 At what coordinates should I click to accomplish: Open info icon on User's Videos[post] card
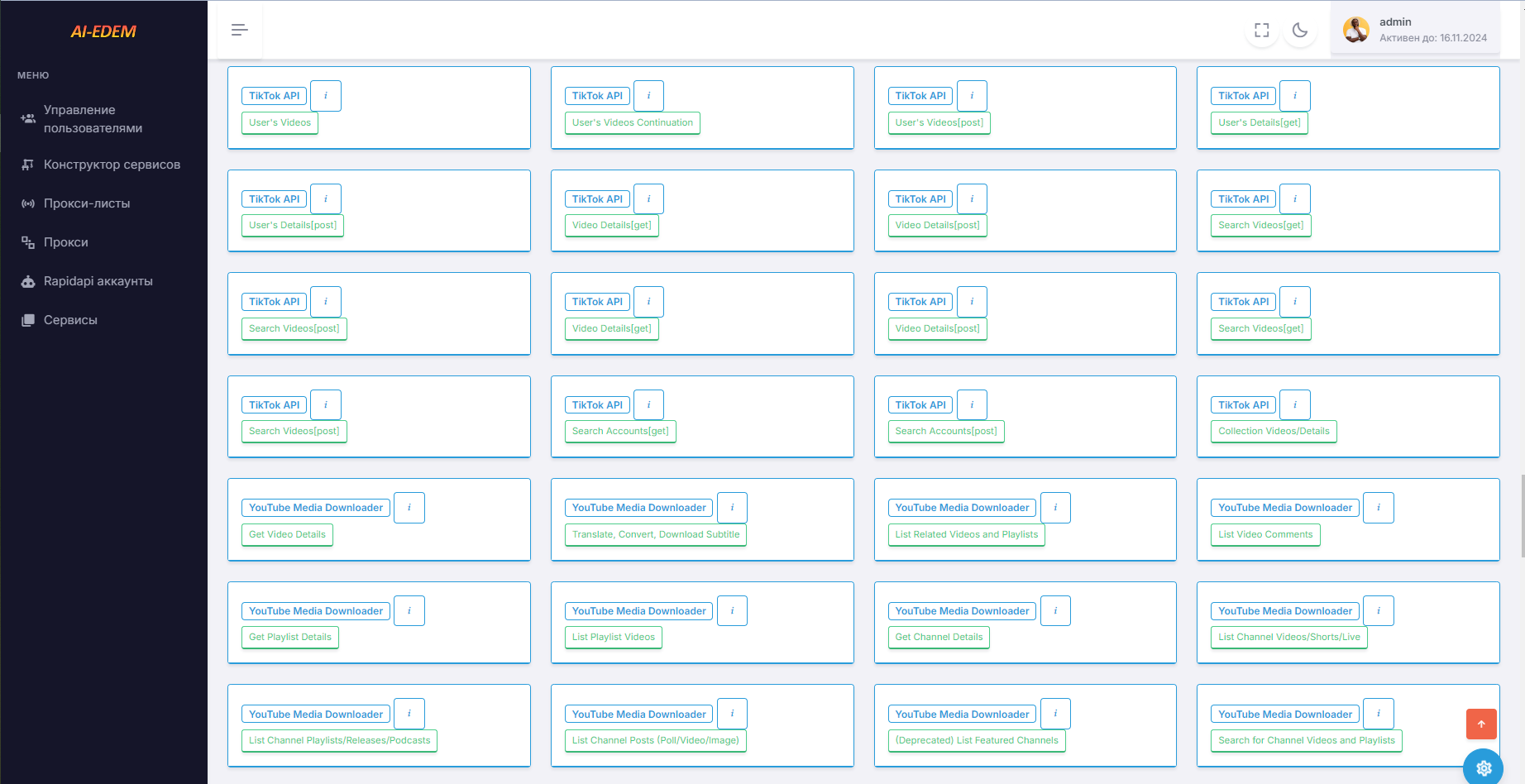[x=972, y=96]
